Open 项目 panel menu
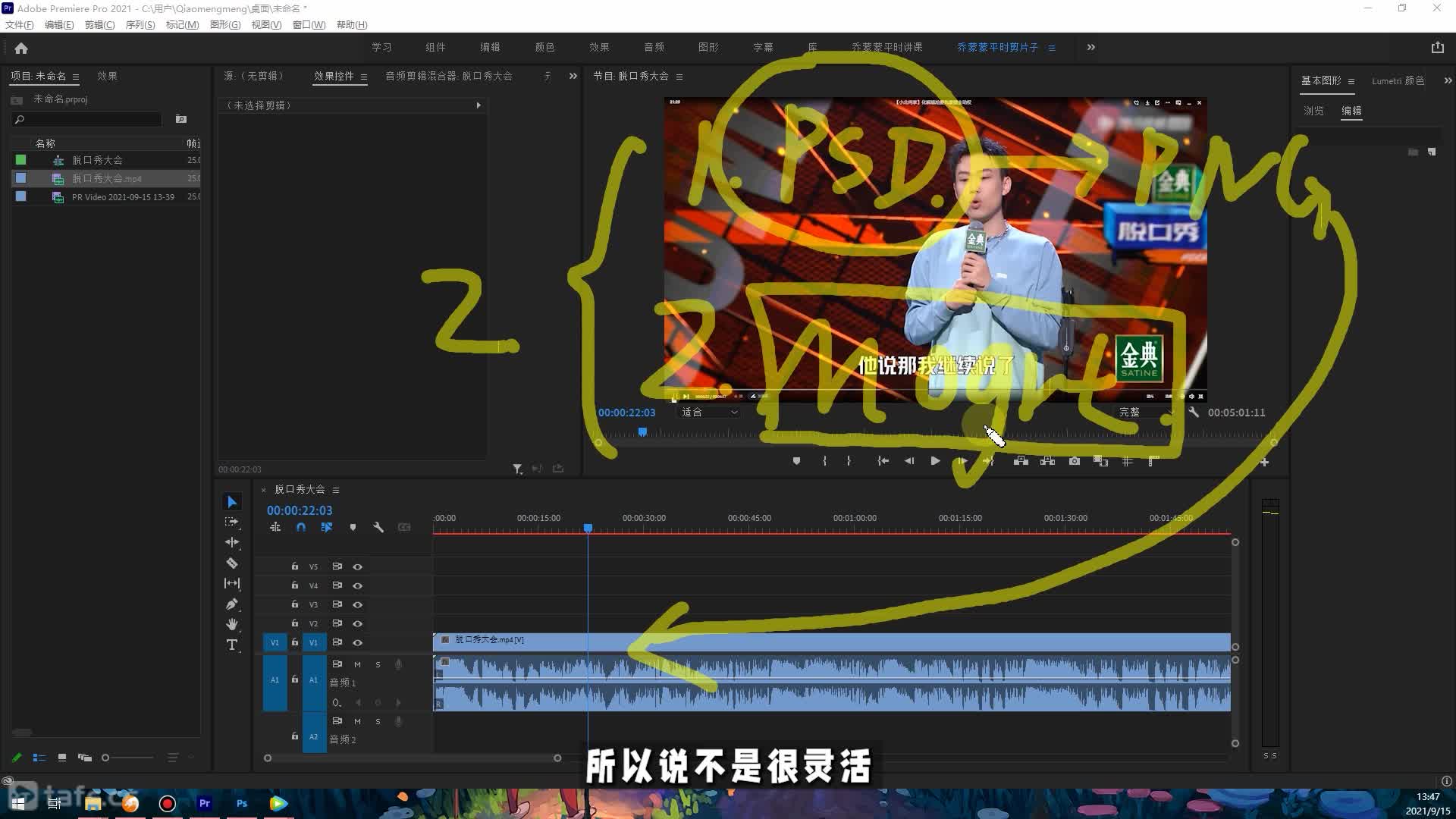 click(76, 77)
